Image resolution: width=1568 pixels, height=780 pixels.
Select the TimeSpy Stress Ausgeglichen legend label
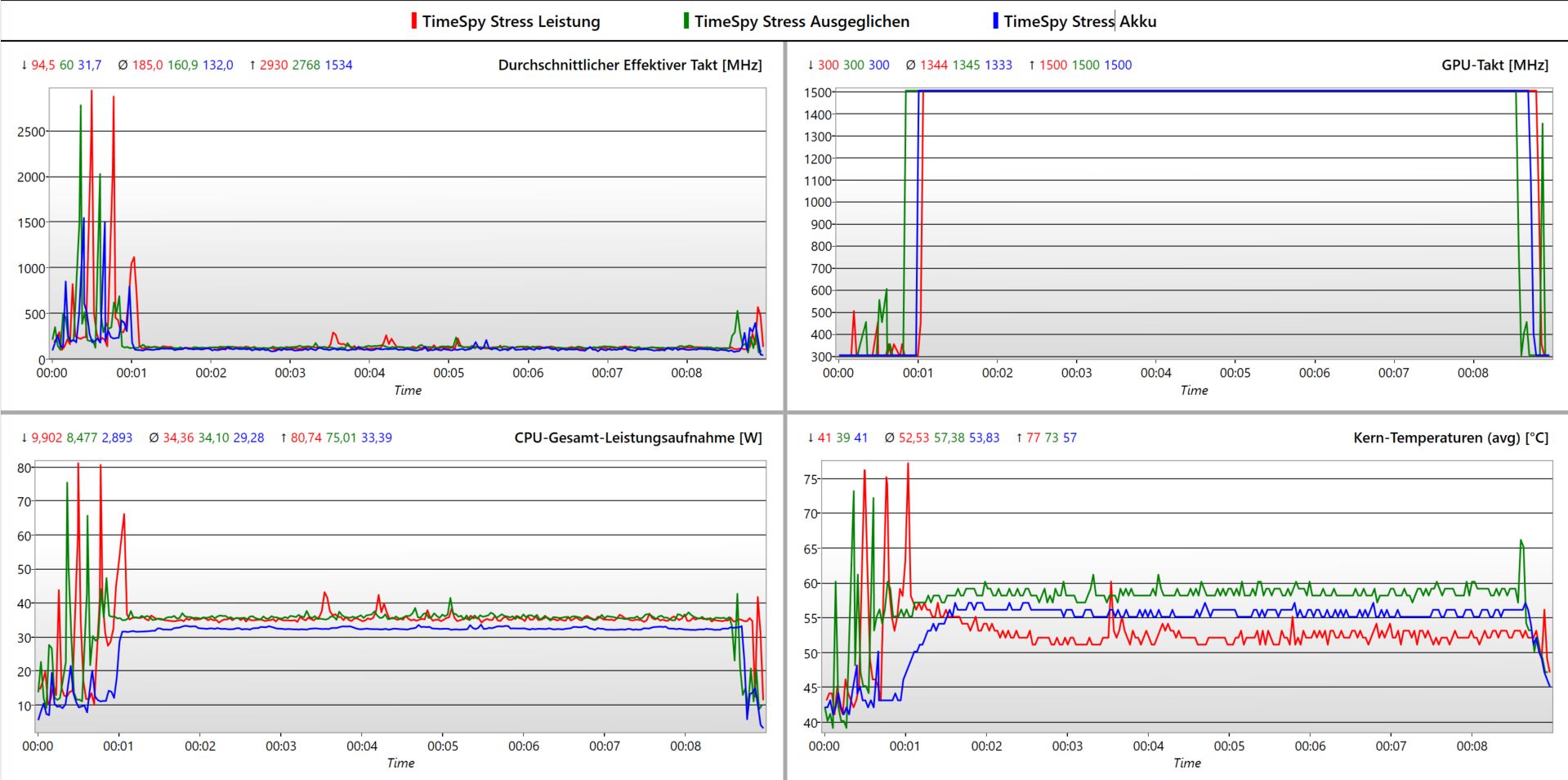802,22
